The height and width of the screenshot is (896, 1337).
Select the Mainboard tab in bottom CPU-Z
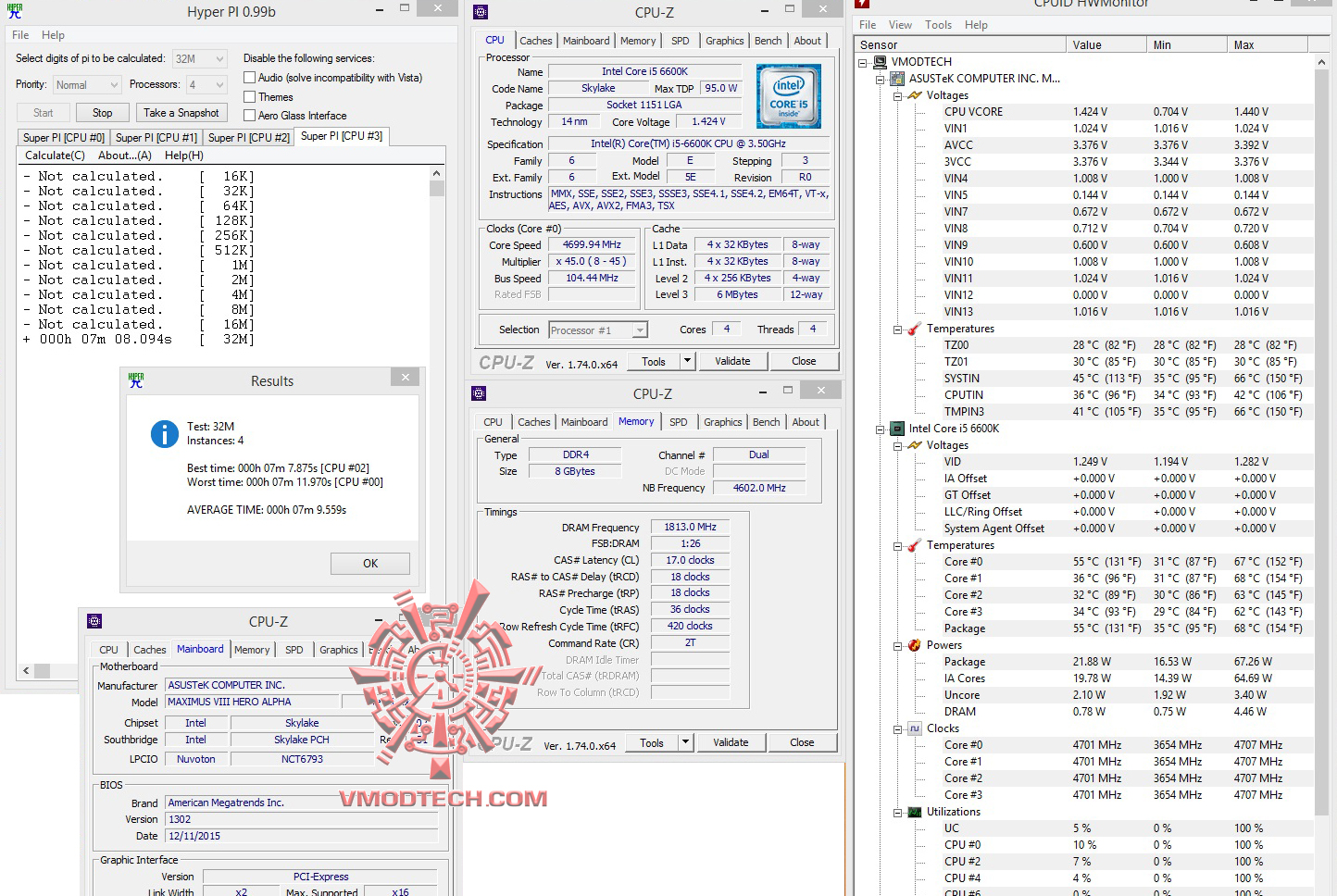[x=200, y=649]
